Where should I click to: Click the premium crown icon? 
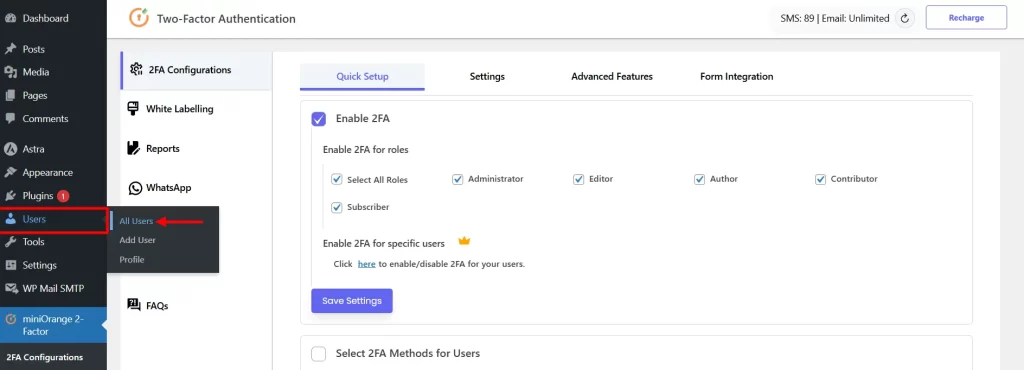click(x=464, y=241)
